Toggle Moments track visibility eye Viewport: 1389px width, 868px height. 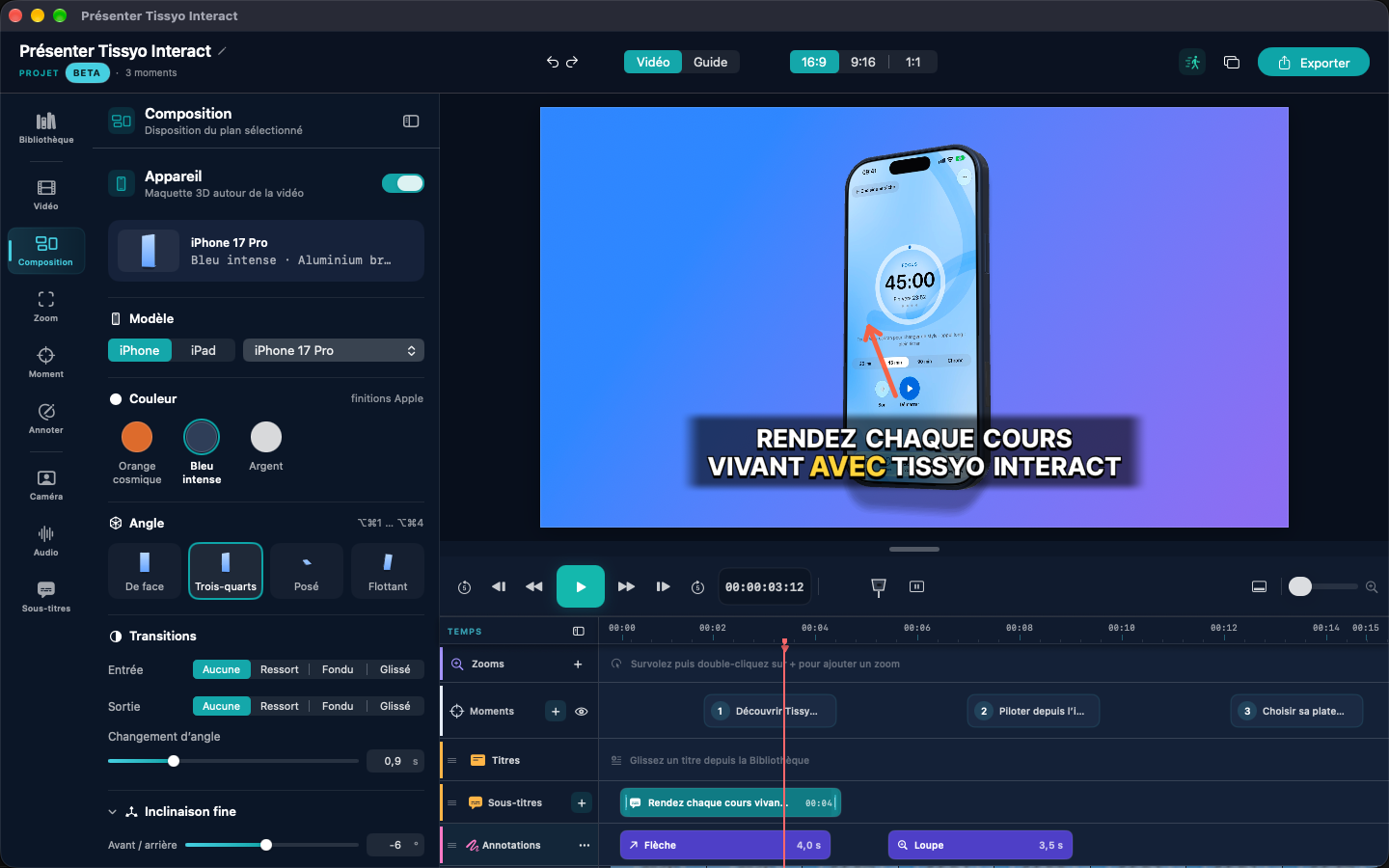(x=582, y=711)
